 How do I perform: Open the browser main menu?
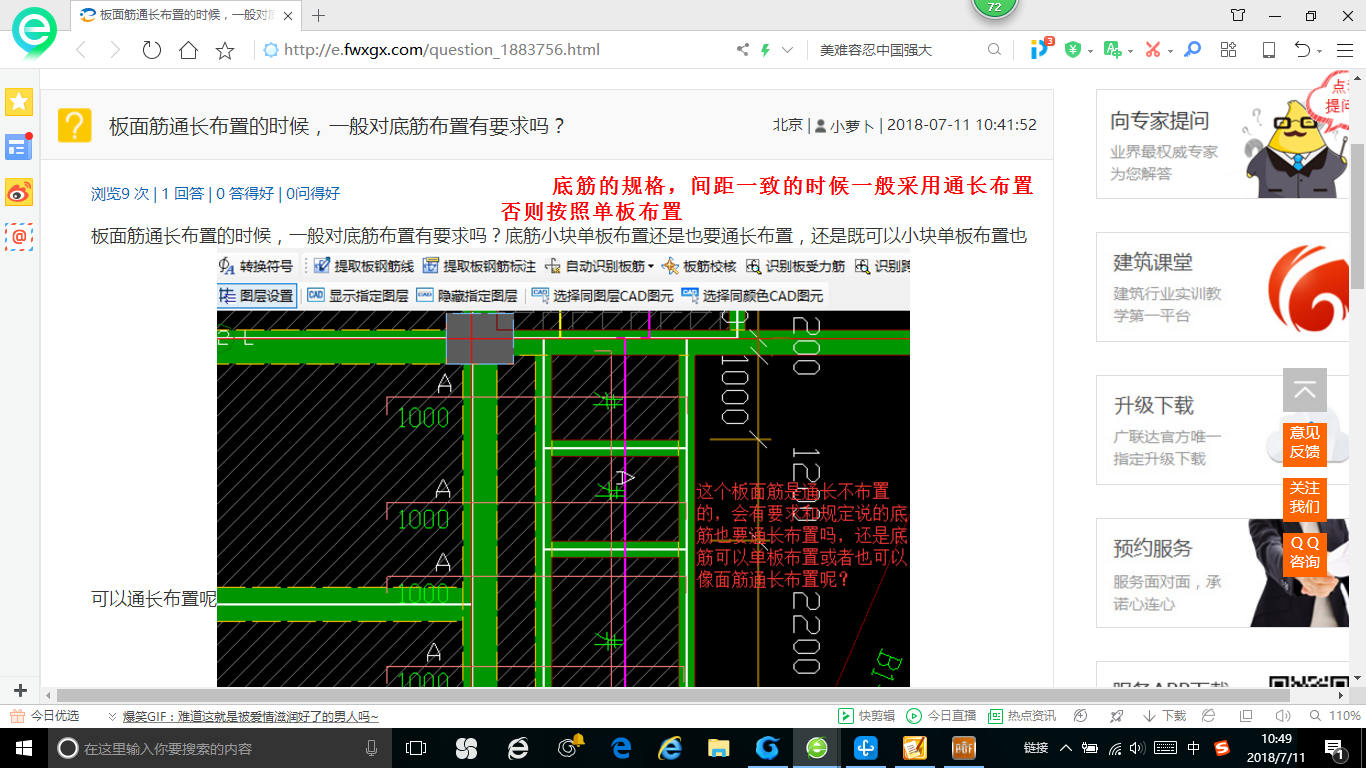[x=1343, y=50]
